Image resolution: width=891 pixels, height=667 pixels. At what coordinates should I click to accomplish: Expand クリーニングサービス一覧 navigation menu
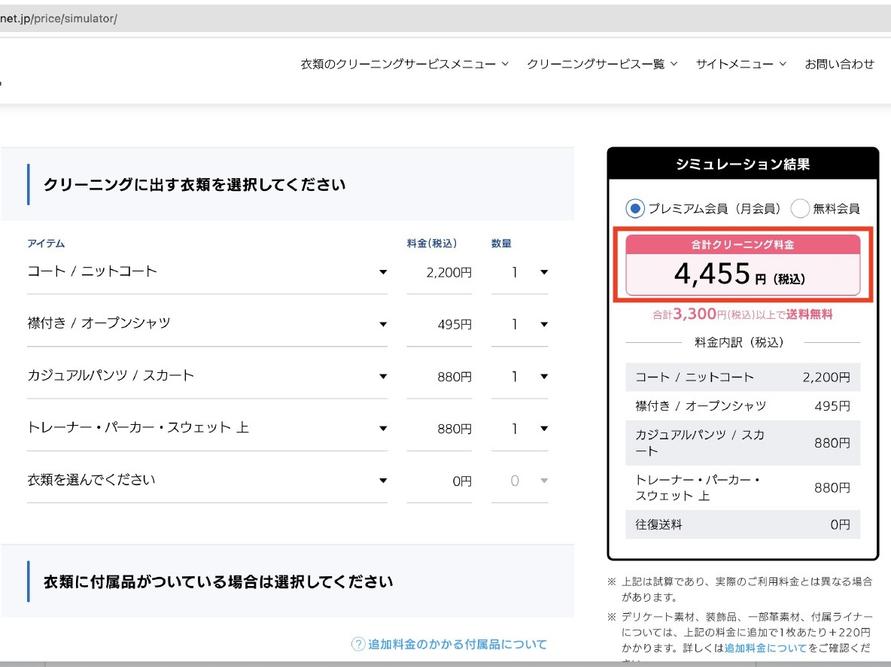coord(602,64)
